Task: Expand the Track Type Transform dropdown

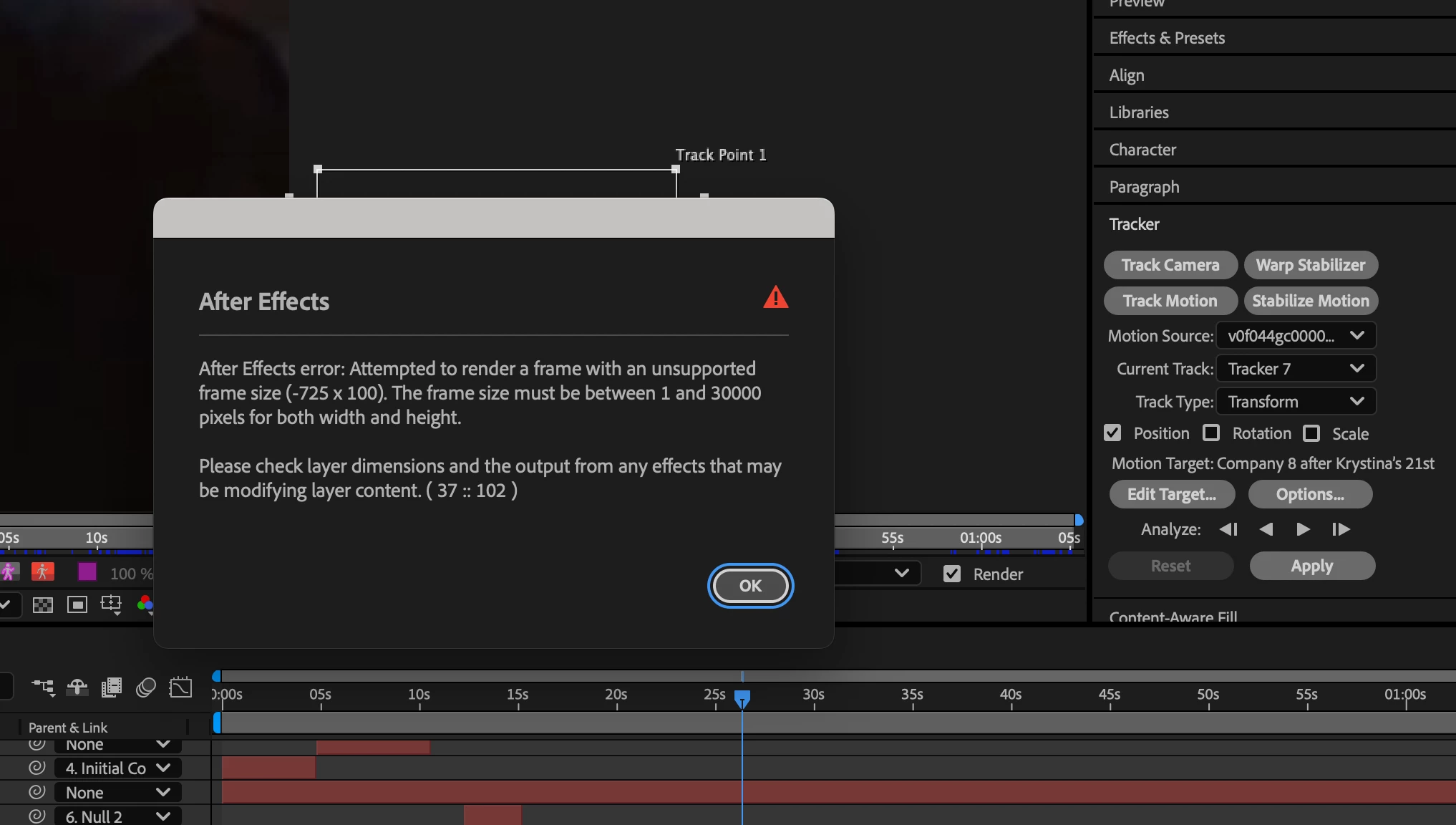Action: [1296, 402]
